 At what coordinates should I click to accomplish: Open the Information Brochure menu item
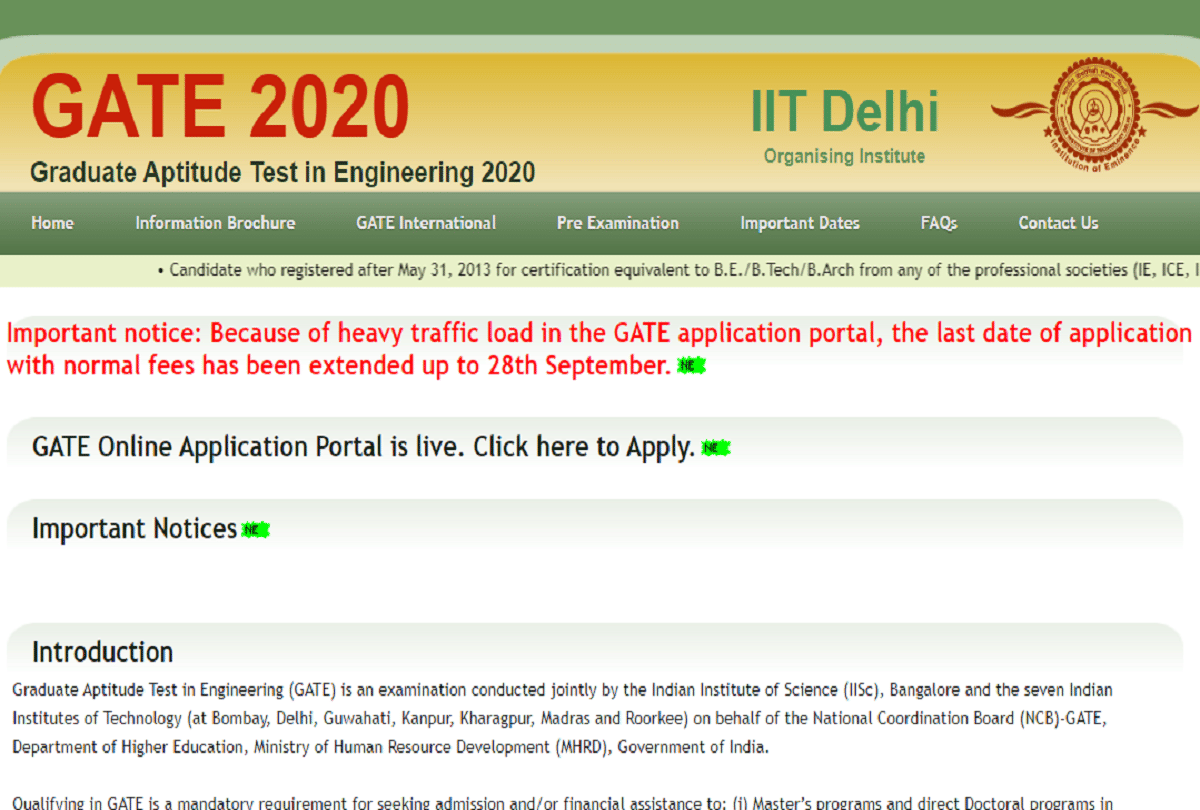(x=215, y=223)
